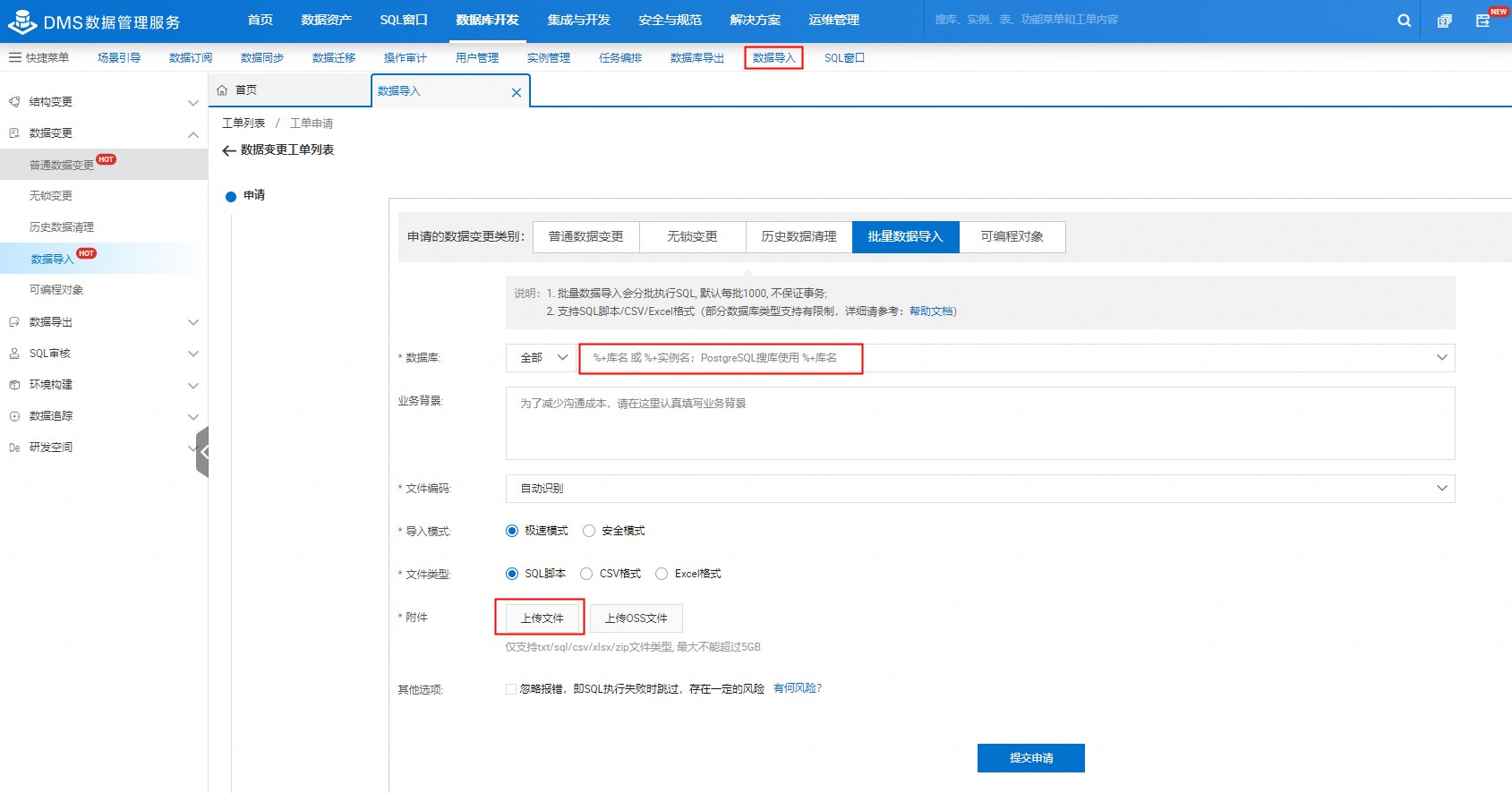Click 数据库导出 shortcut in quick bar
Screen dimensions: 1512x793
pyautogui.click(x=697, y=58)
